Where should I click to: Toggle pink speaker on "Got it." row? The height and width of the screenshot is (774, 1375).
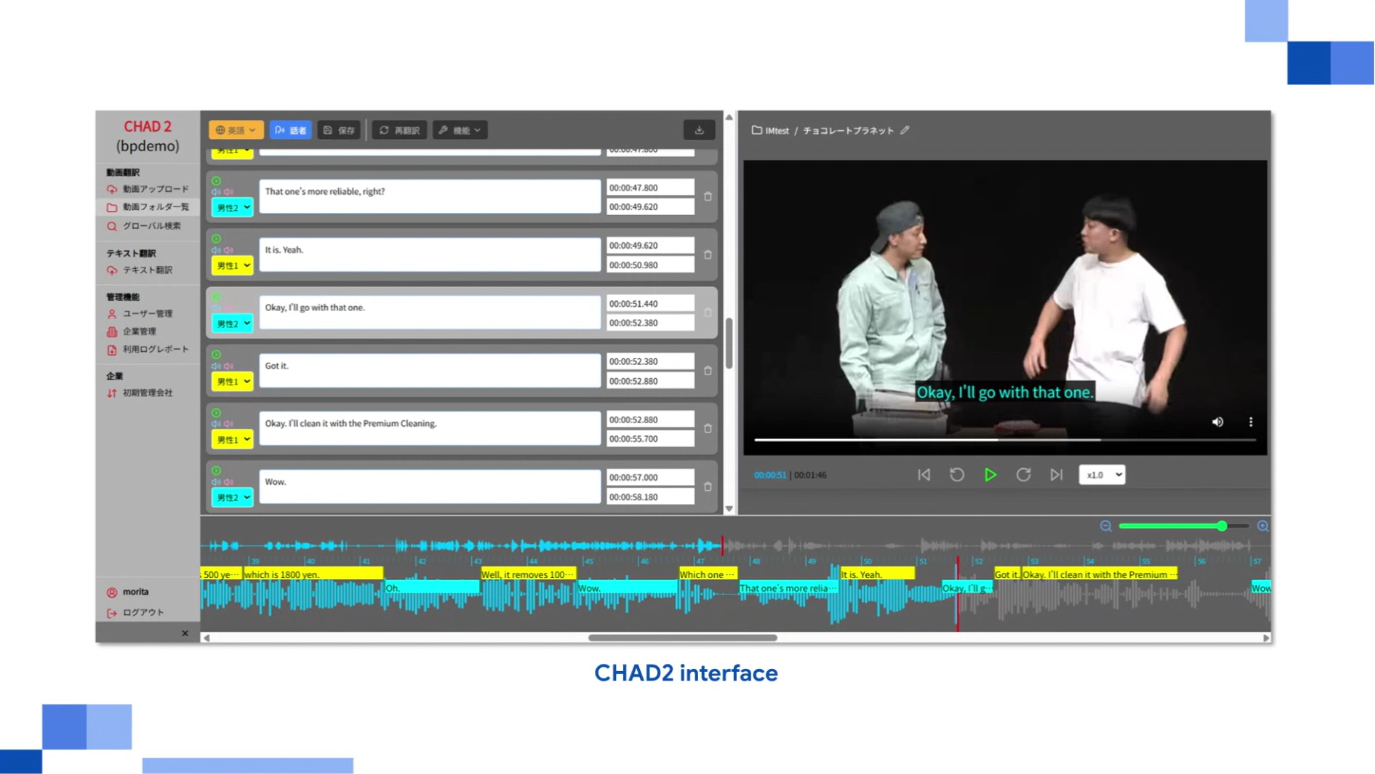pyautogui.click(x=228, y=366)
